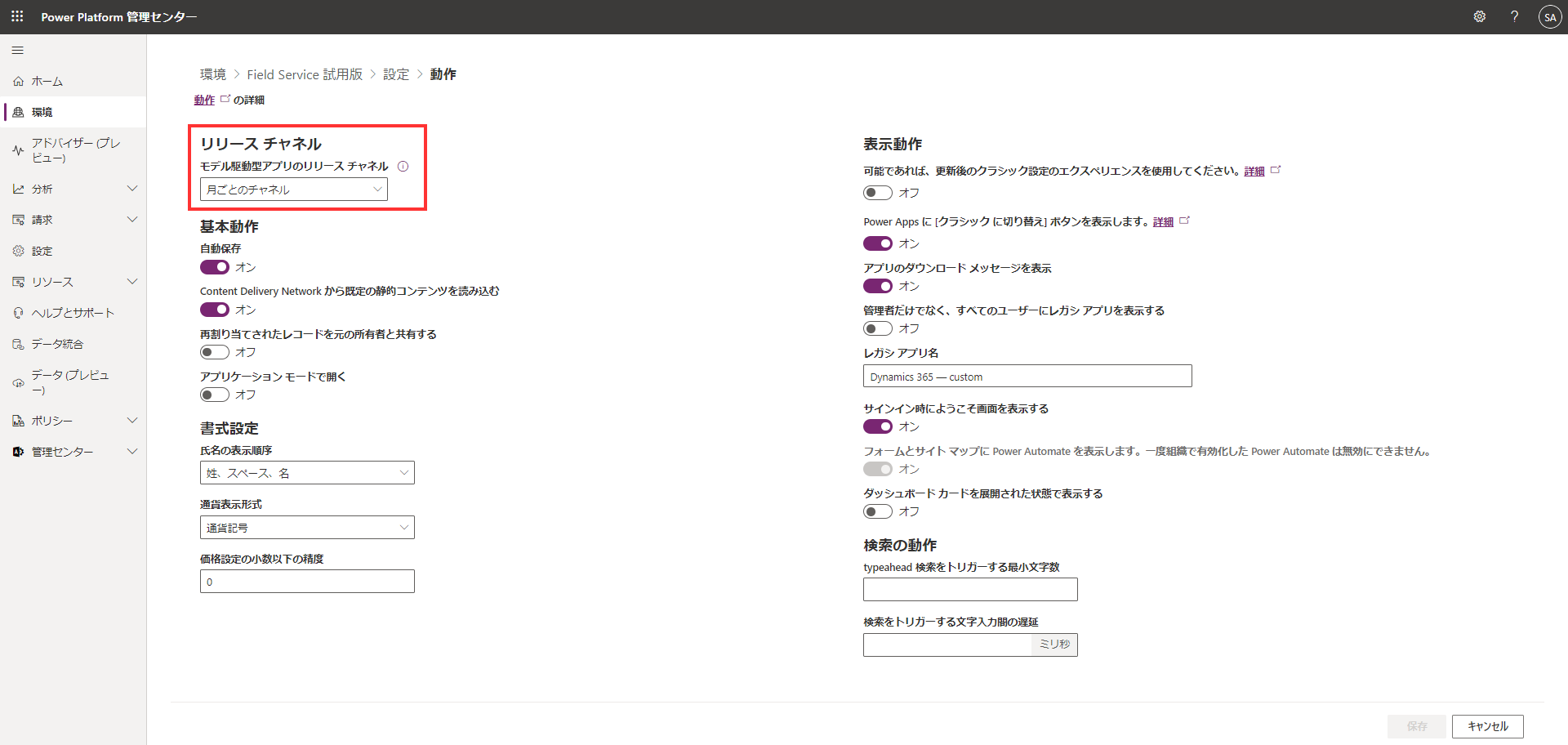Click the 請求 billing icon
Screen dimensions: 1568x745
point(18,220)
